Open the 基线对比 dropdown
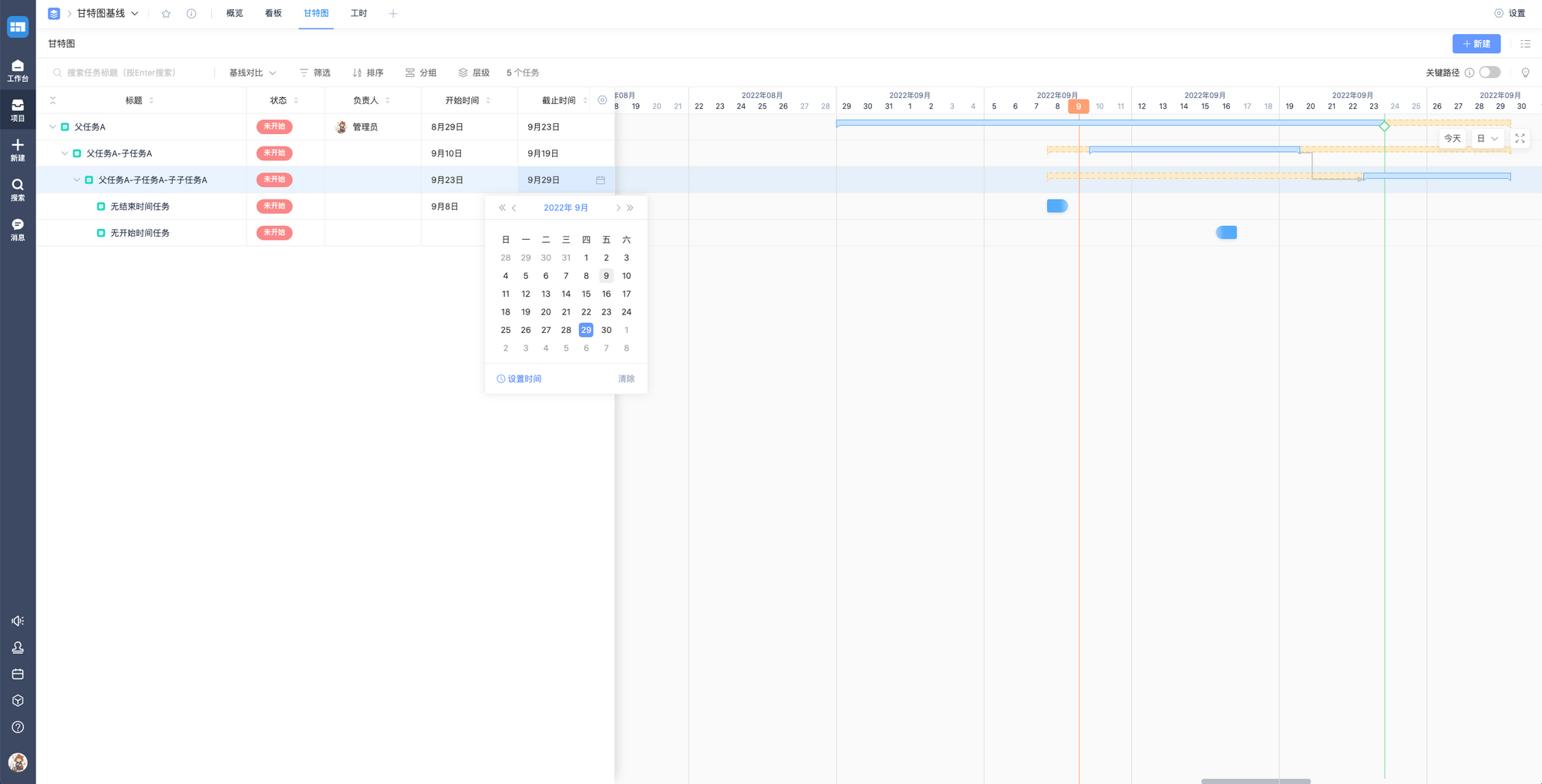This screenshot has width=1542, height=784. coord(252,72)
